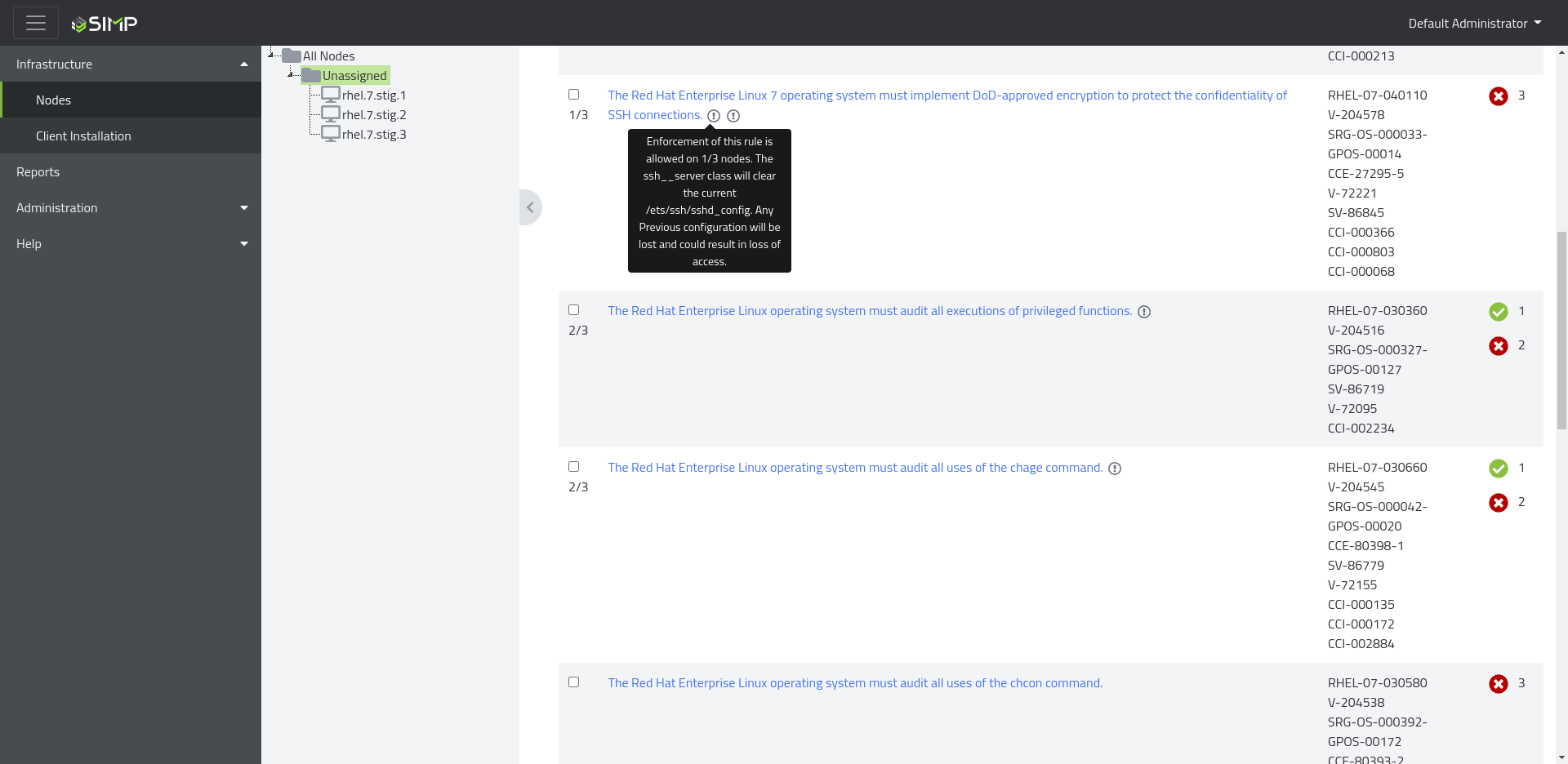Click the RHEL-07-040110 identifier text
1568x764 pixels.
(1377, 95)
